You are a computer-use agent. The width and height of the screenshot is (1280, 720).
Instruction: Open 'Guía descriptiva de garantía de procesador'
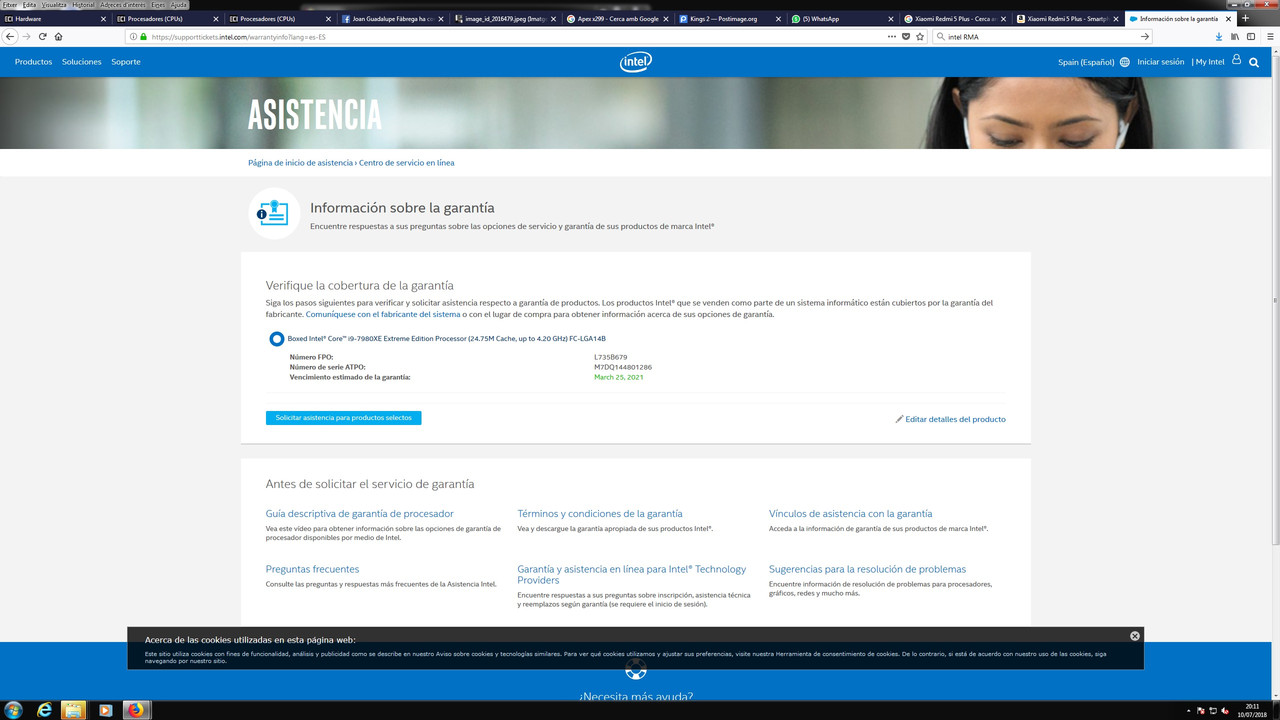point(359,514)
